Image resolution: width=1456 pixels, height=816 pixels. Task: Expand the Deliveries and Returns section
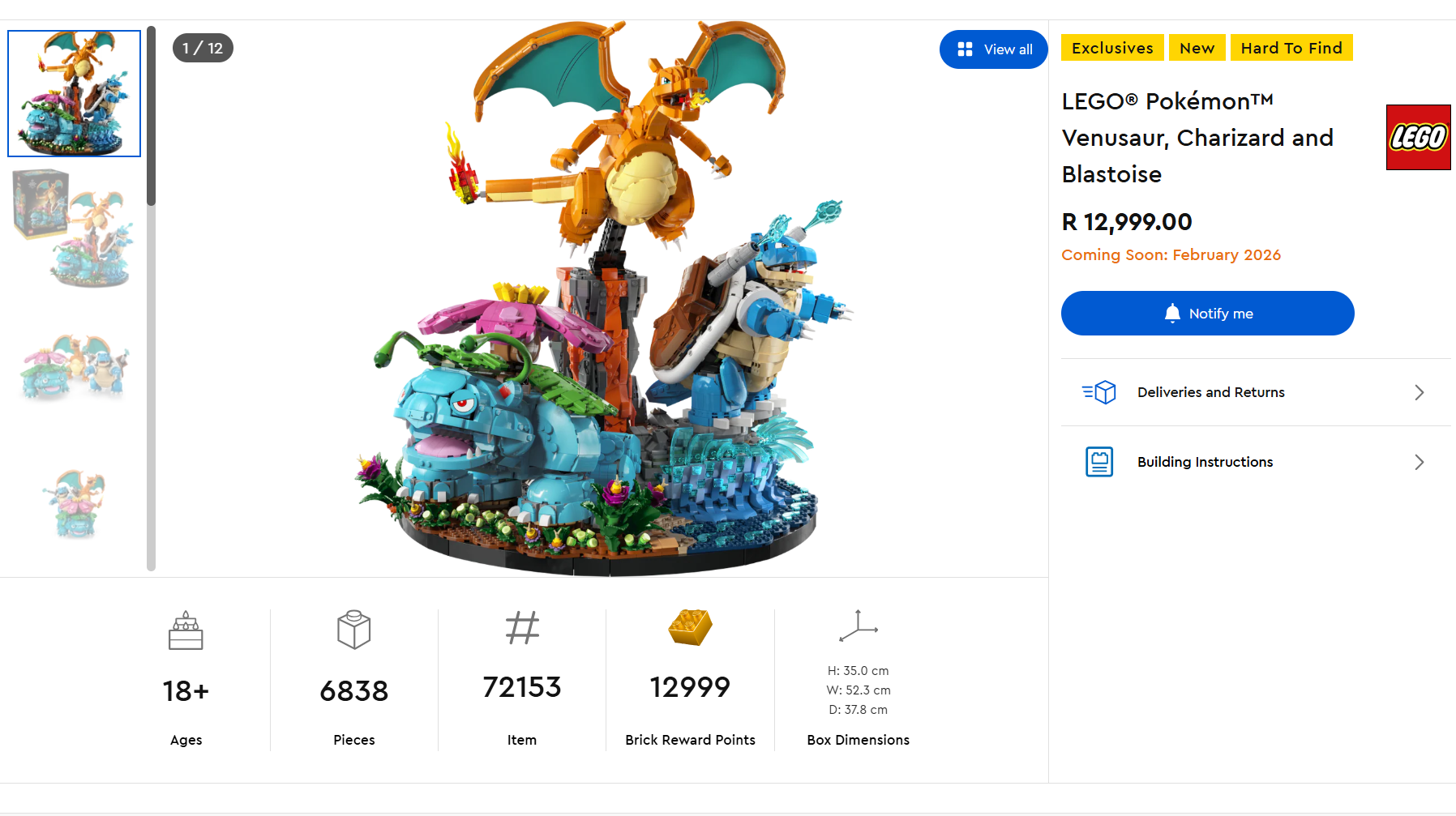coord(1419,392)
